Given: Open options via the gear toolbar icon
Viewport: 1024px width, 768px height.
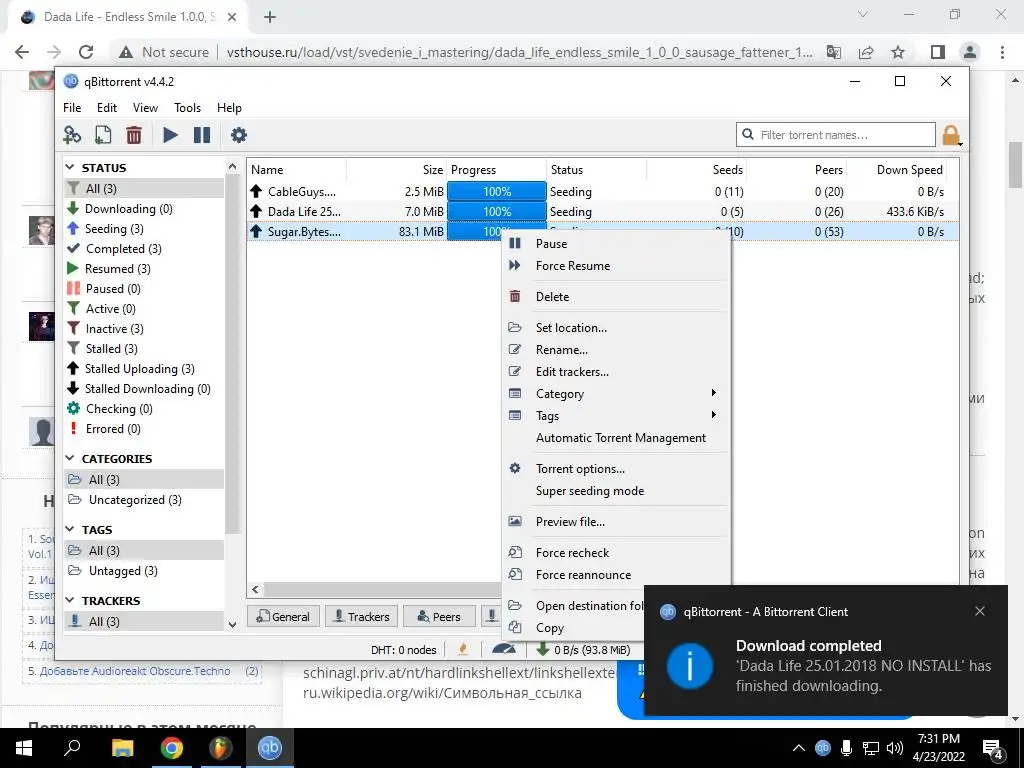Looking at the screenshot, I should point(239,135).
